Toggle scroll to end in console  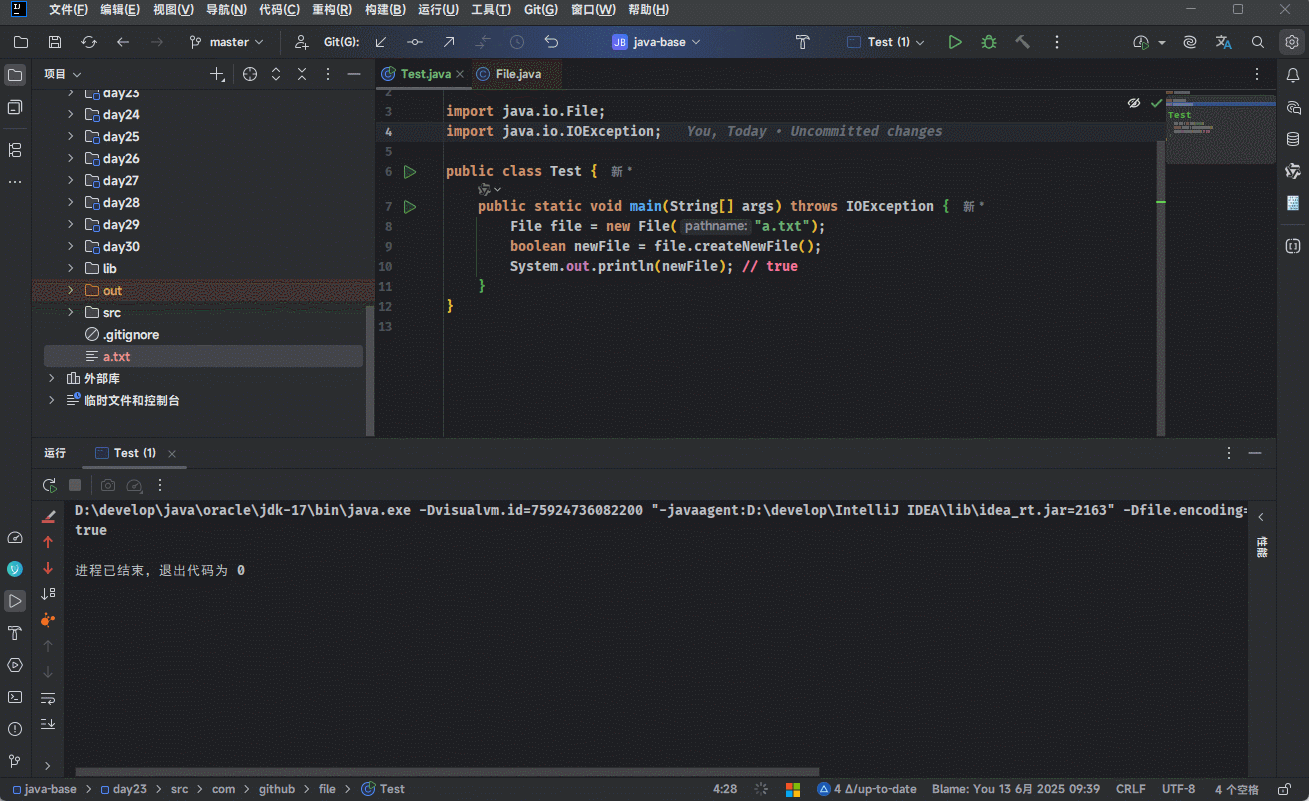click(48, 723)
